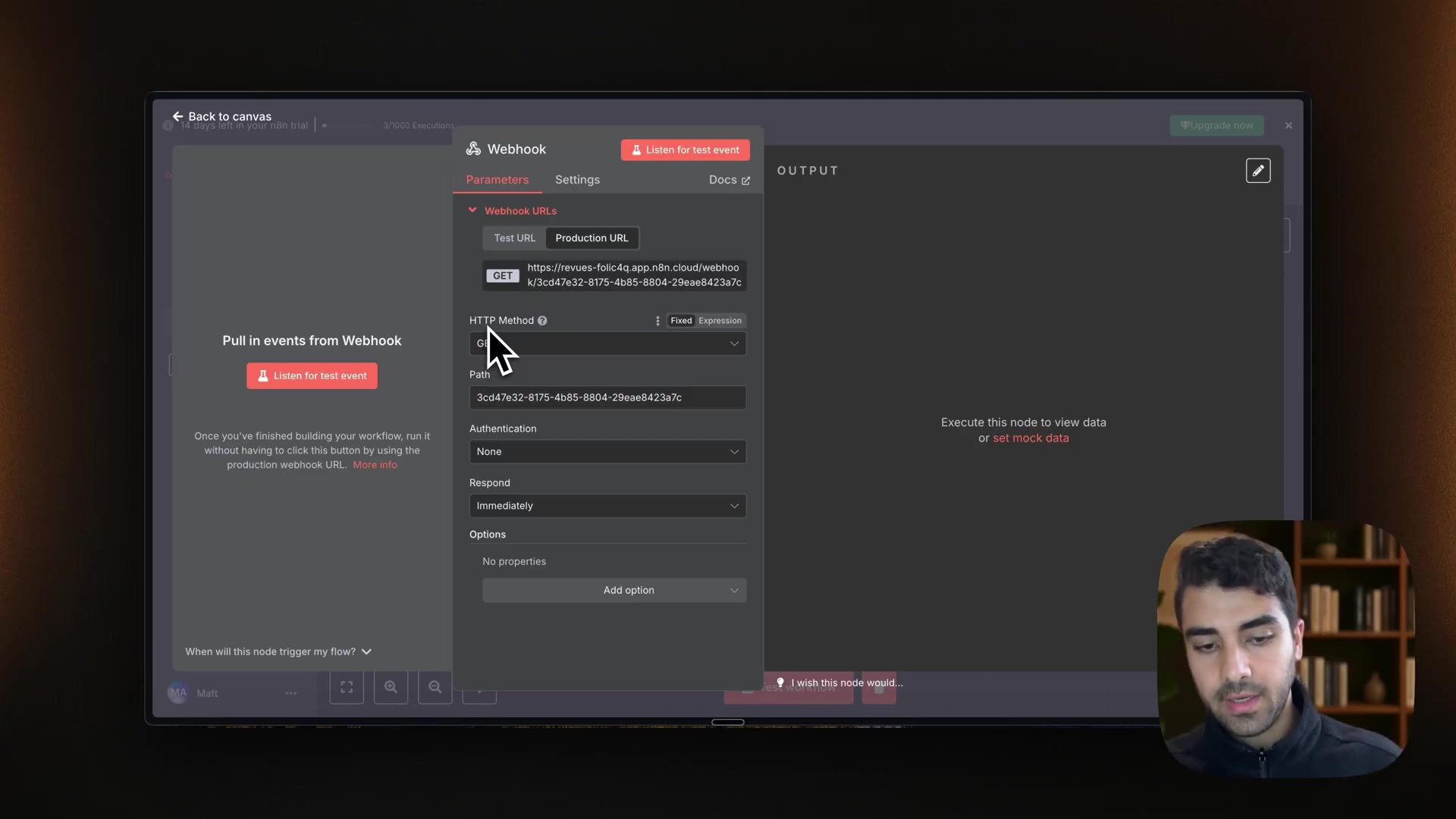Viewport: 1456px width, 819px height.
Task: Open the Authentication dropdown set to None
Action: [607, 452]
